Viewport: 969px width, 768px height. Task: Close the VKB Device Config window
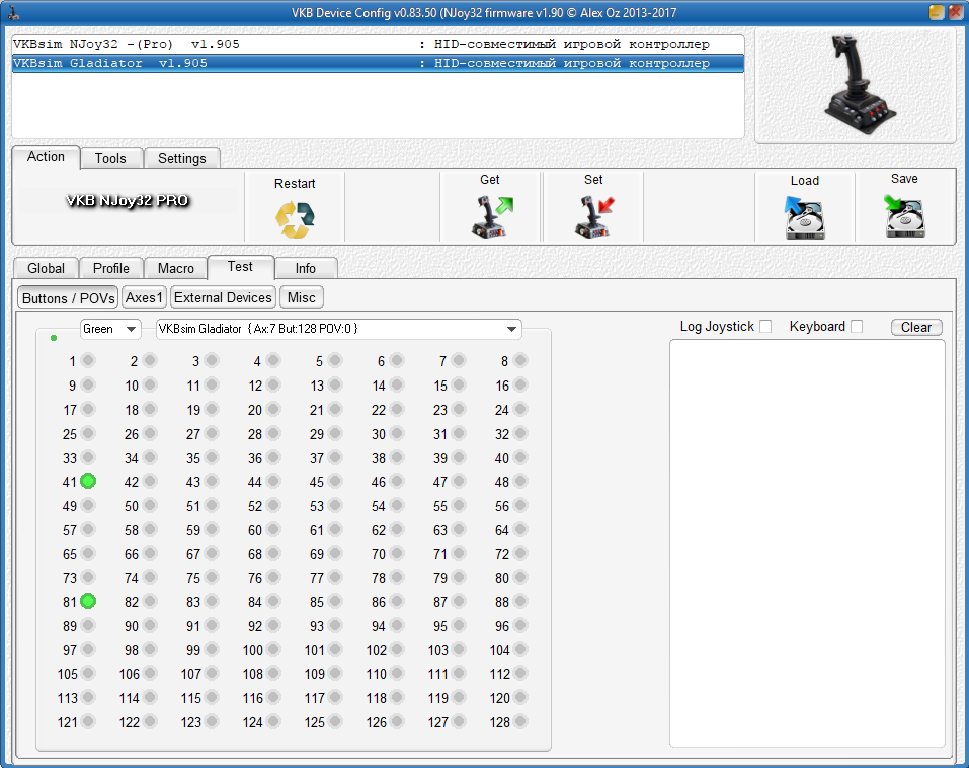coord(955,12)
